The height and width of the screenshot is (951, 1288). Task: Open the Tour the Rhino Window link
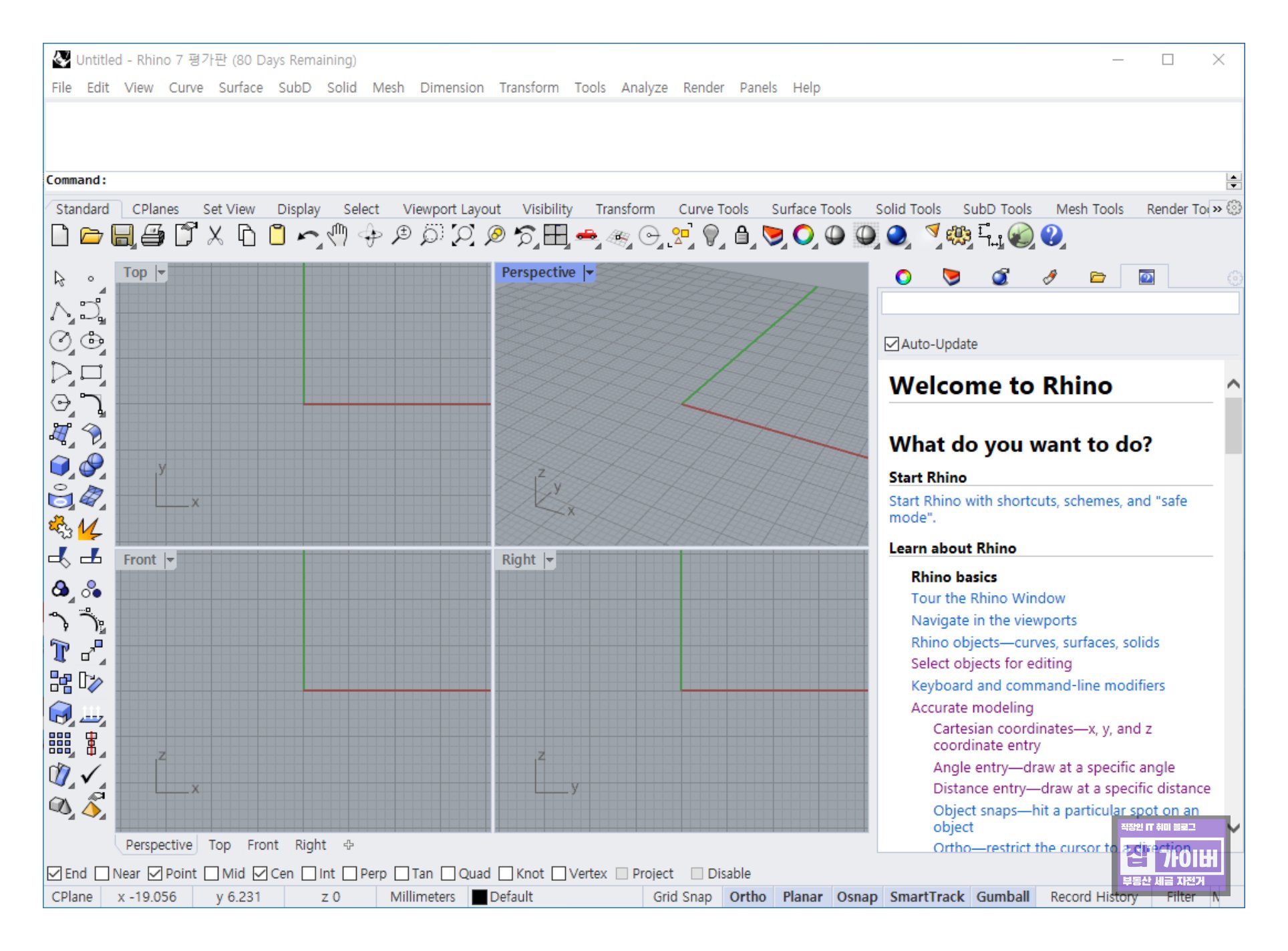987,598
